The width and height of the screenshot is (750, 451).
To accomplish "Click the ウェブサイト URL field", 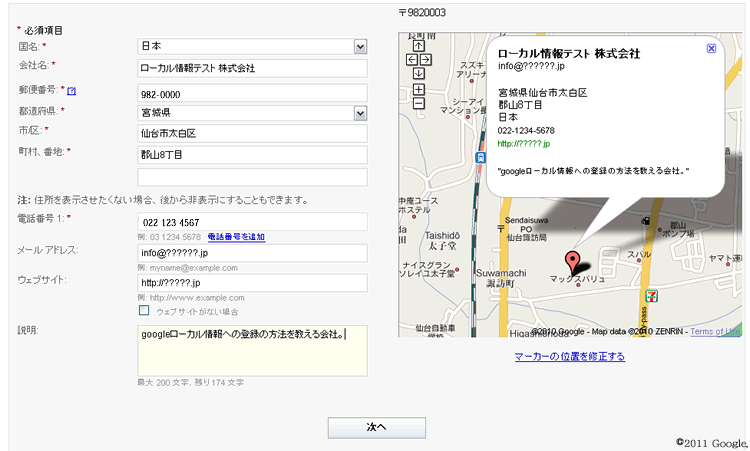I will coord(253,283).
